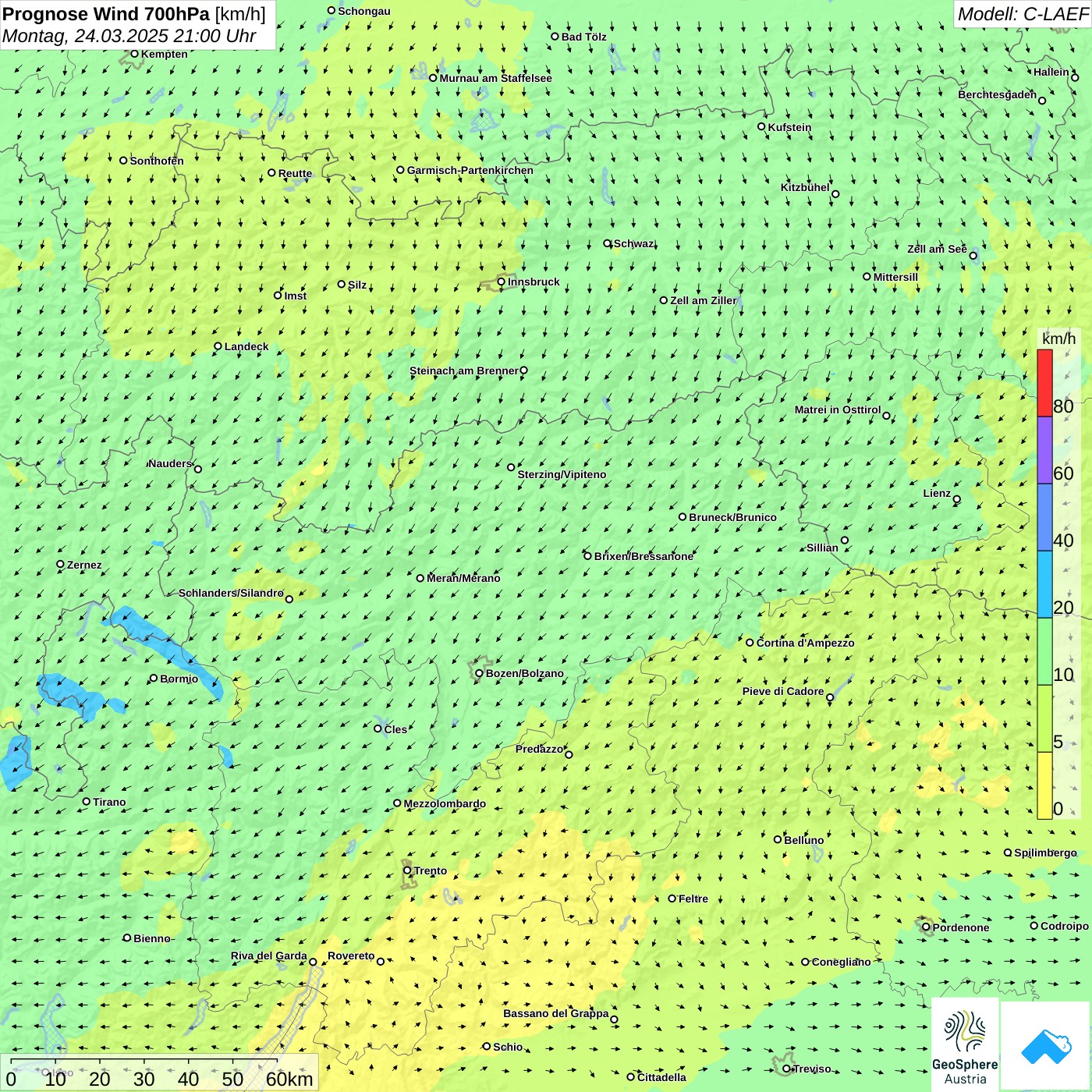Click the Riva del Garda marker
This screenshot has width=1092, height=1092.
(x=313, y=962)
